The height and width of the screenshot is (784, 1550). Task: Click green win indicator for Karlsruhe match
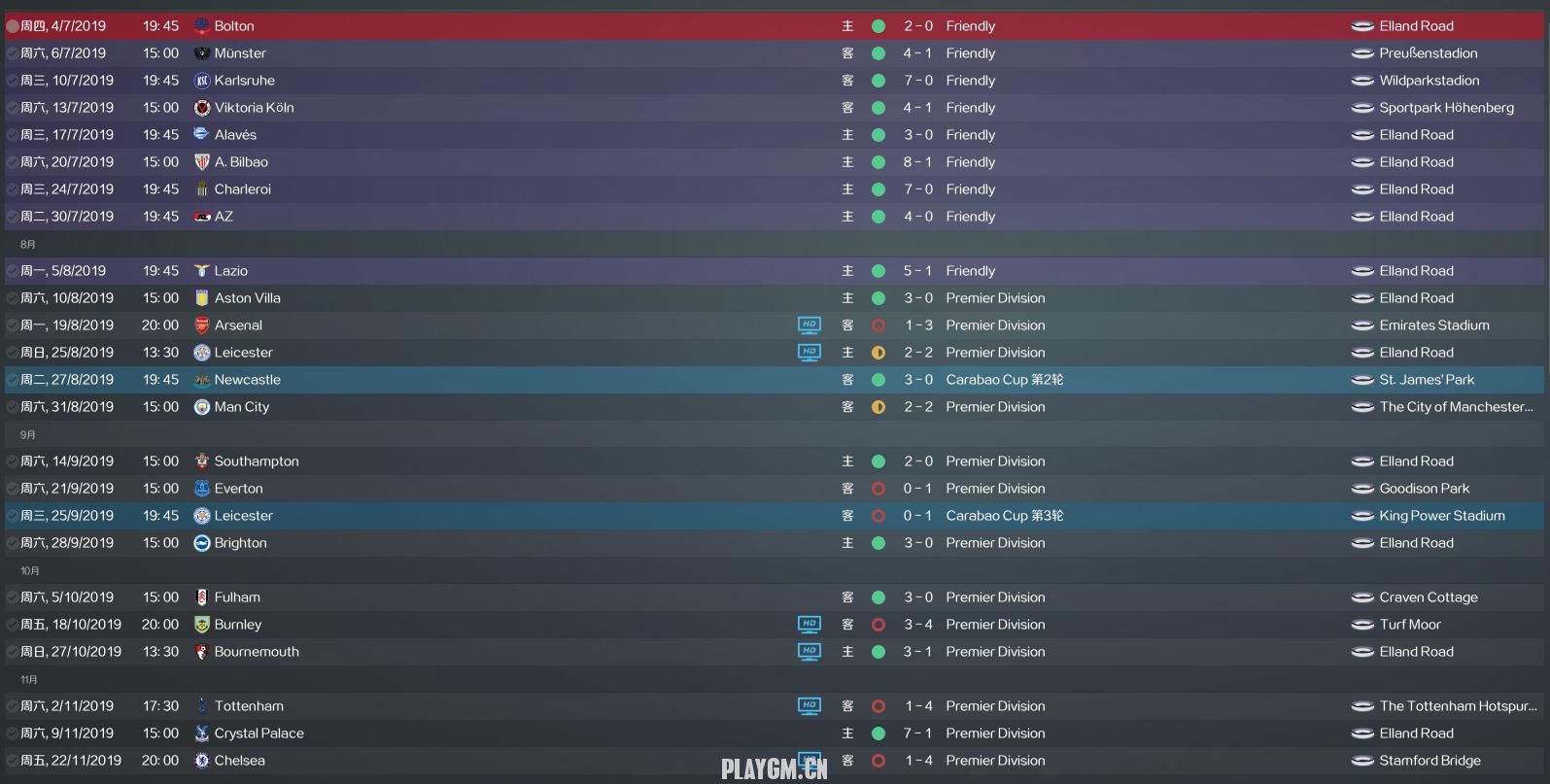click(x=878, y=81)
